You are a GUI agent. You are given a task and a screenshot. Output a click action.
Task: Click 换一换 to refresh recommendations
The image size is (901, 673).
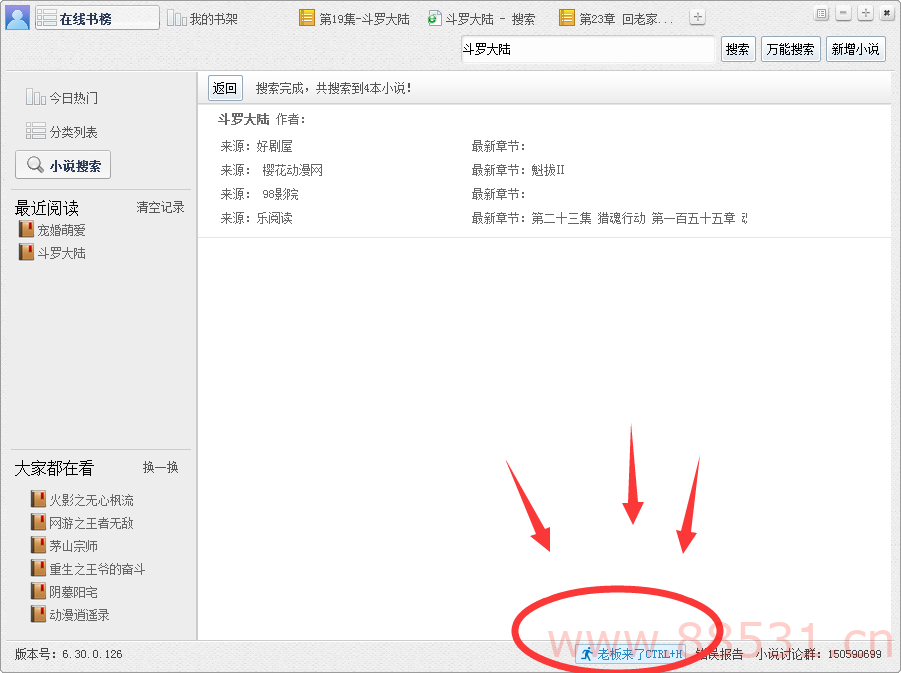pos(160,467)
